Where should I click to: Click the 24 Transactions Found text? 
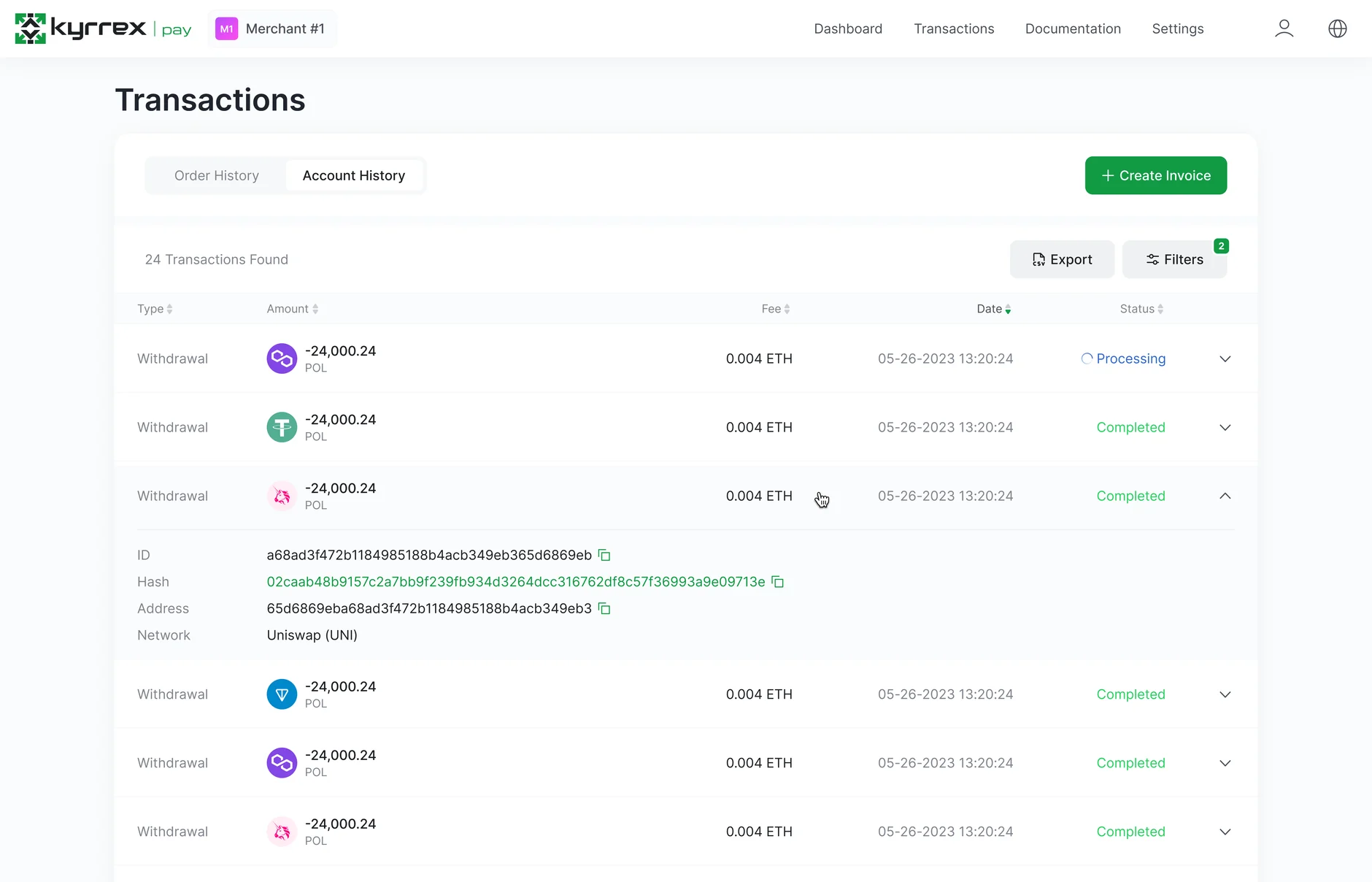tap(217, 259)
